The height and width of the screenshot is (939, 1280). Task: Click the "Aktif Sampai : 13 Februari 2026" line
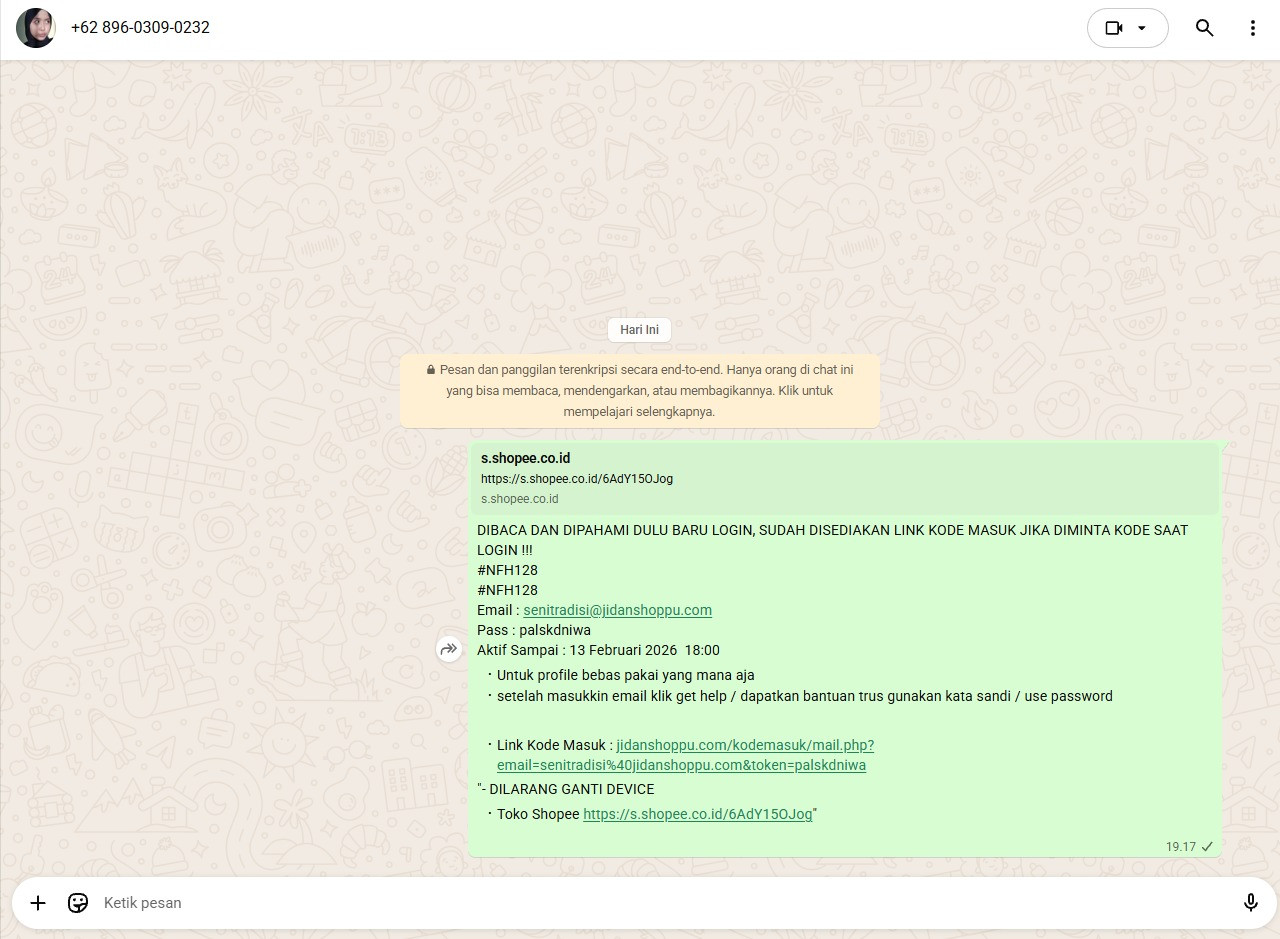598,650
